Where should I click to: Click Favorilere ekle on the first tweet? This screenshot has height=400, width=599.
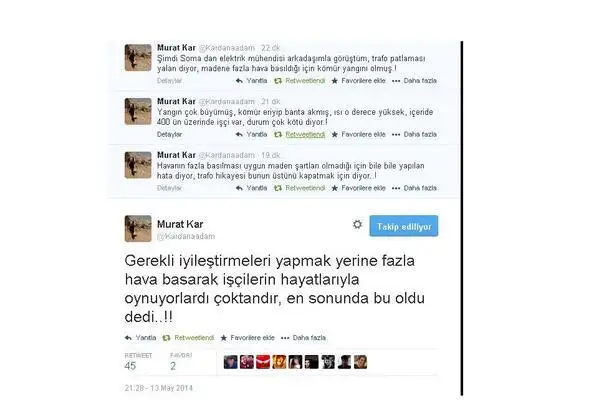[x=358, y=81]
